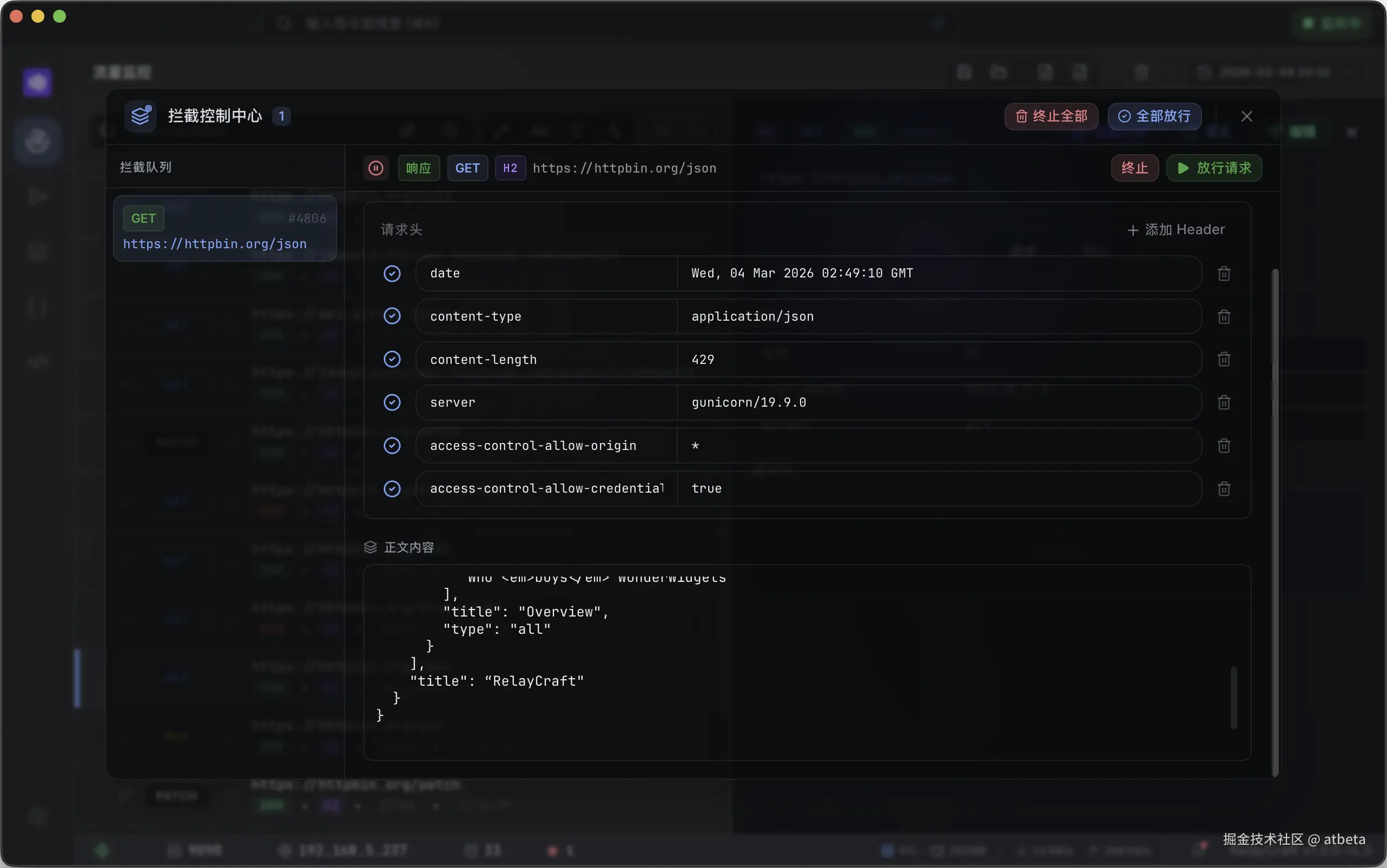Image resolution: width=1387 pixels, height=868 pixels.
Task: Delete the content-length header row
Action: 1224,360
